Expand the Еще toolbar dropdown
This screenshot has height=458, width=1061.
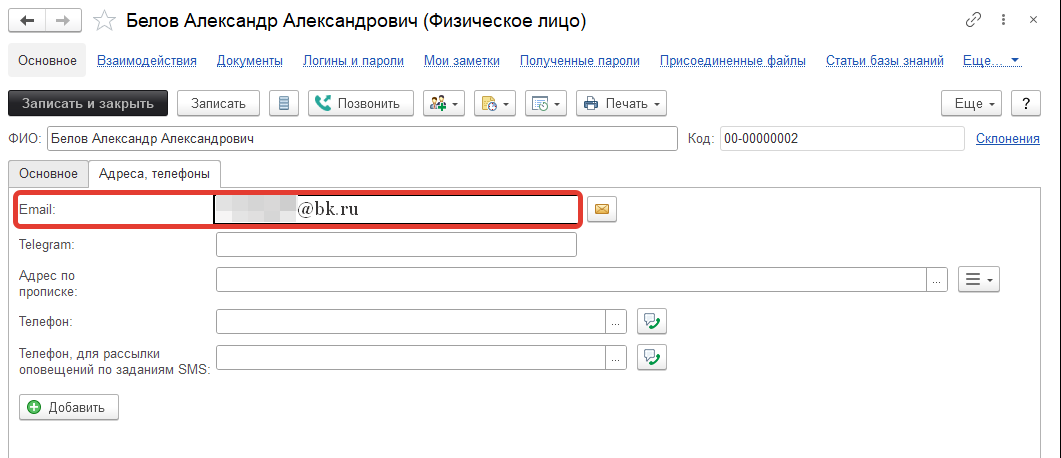[x=971, y=104]
